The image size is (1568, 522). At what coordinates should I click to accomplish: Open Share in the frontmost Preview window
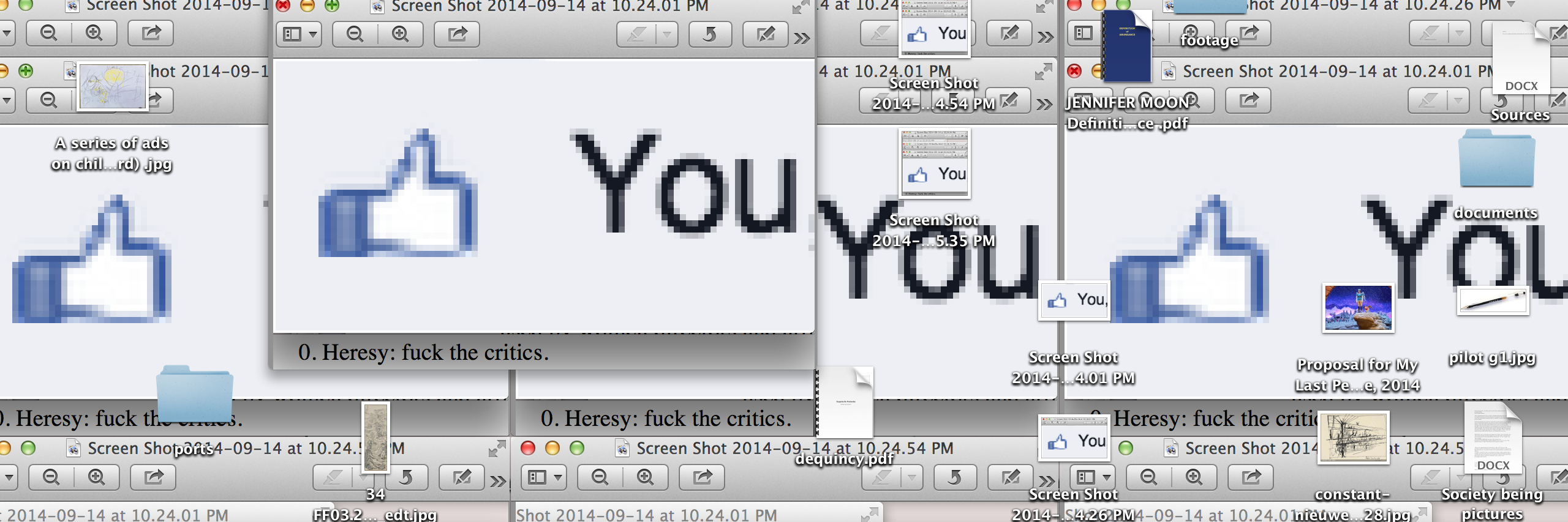point(457,34)
